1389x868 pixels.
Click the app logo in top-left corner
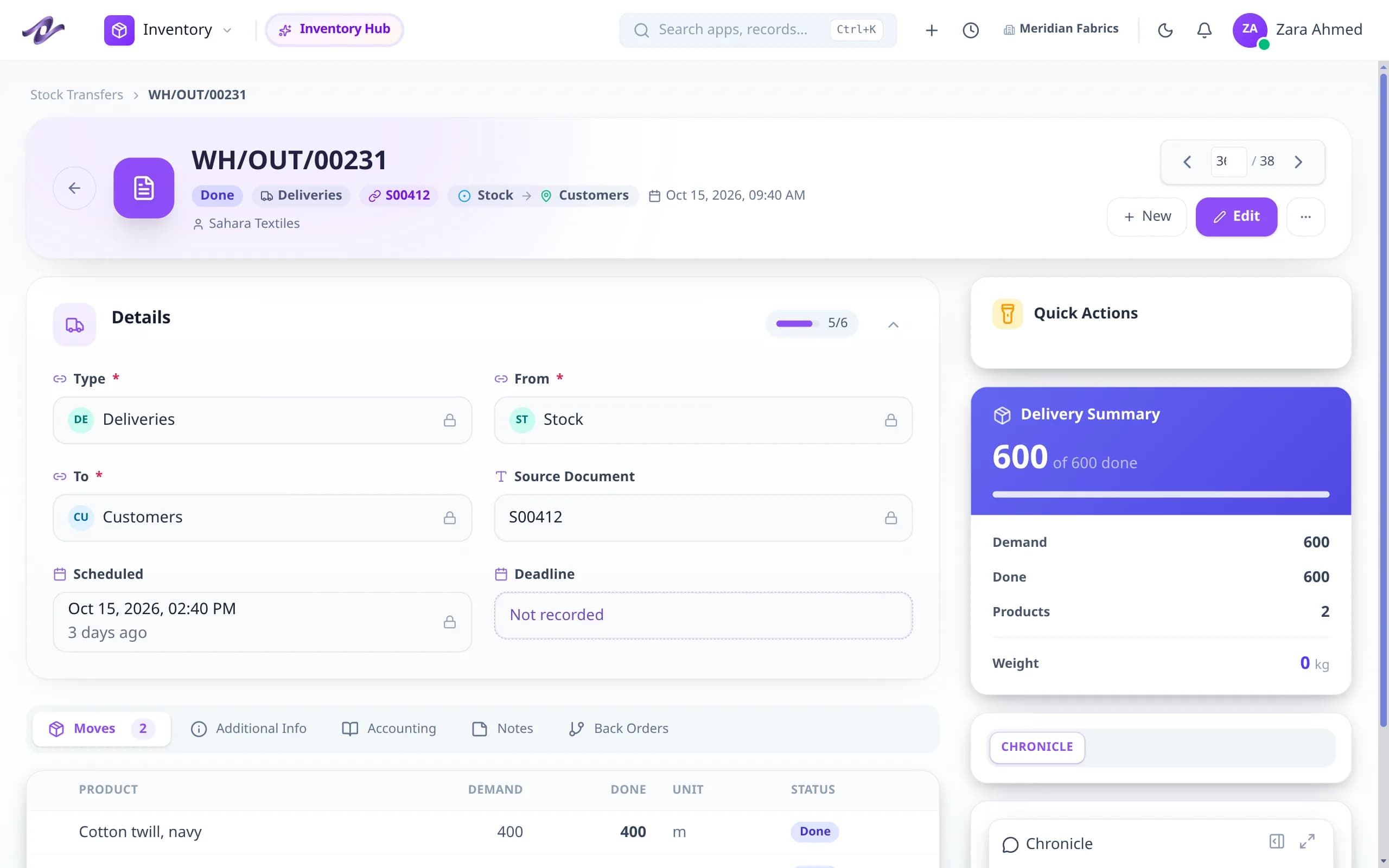tap(43, 29)
